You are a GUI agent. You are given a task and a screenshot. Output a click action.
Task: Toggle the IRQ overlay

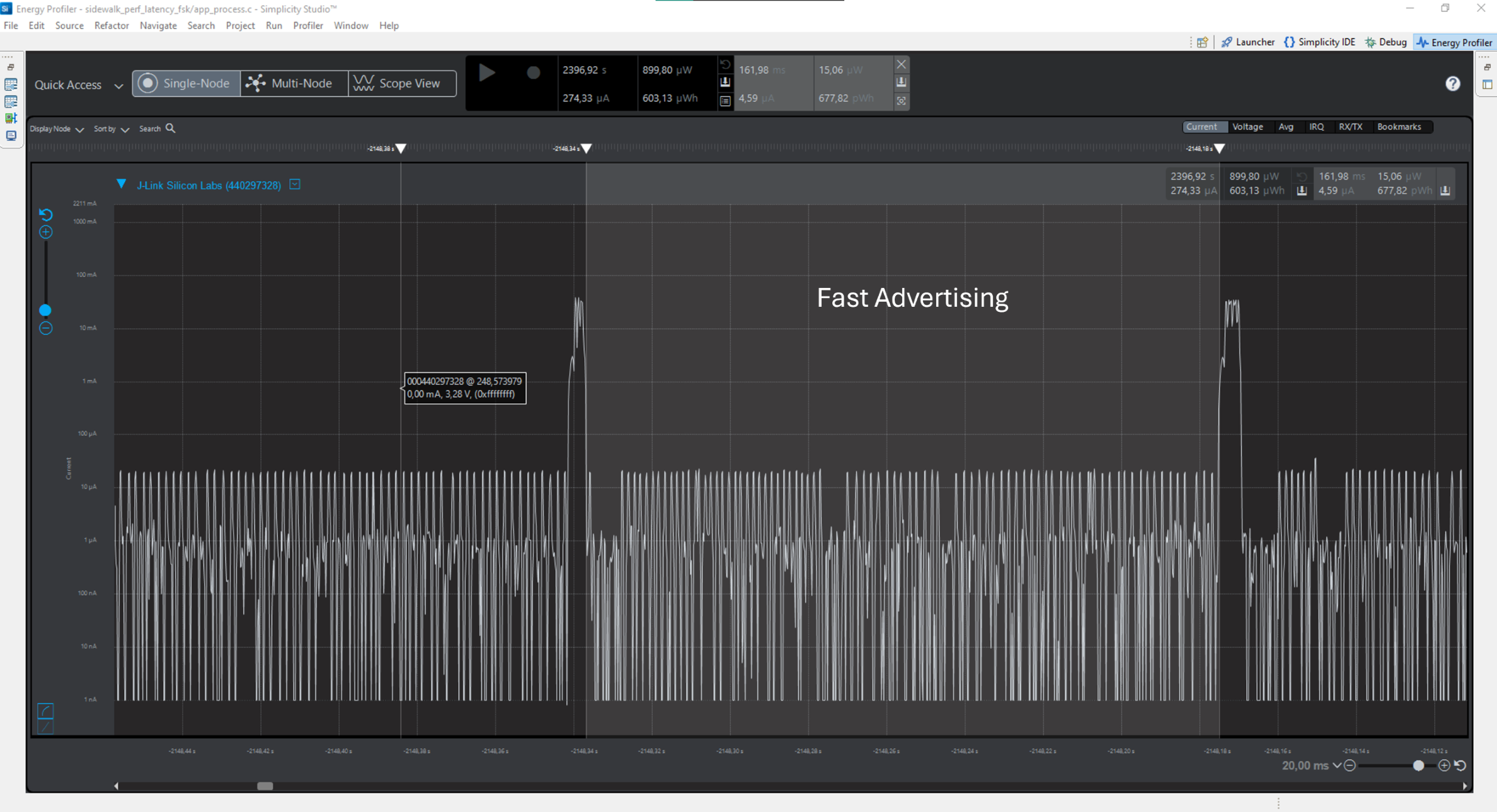[1317, 127]
